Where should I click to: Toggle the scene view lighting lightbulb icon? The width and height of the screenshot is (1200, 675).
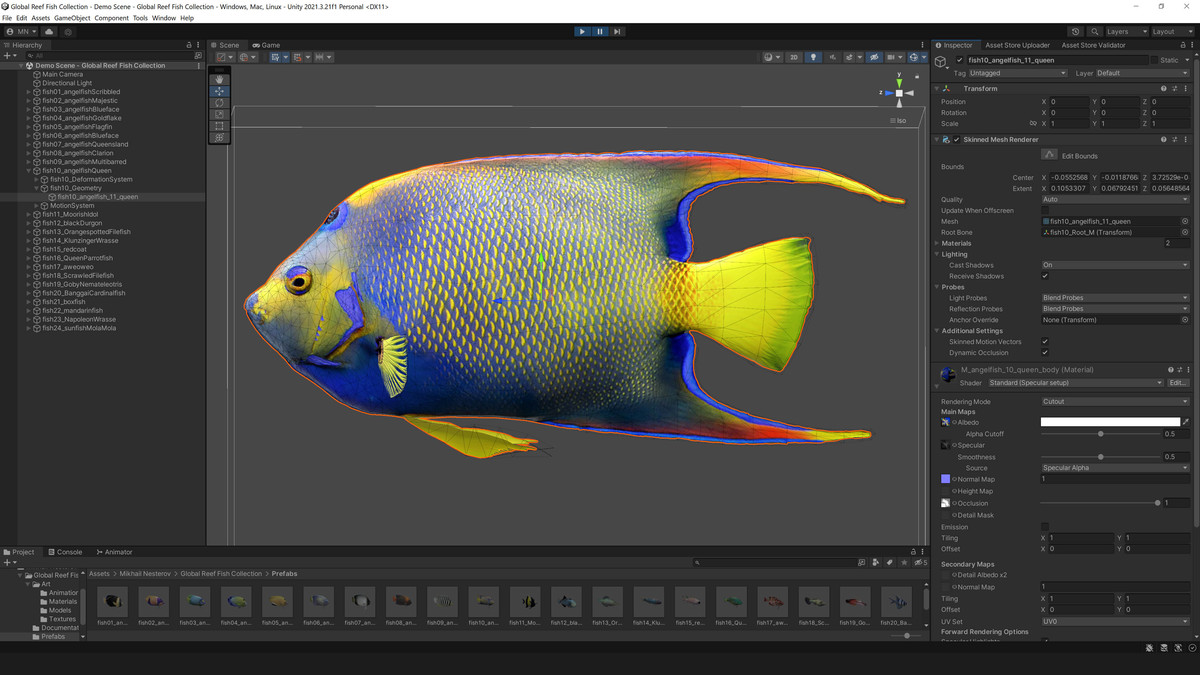814,57
